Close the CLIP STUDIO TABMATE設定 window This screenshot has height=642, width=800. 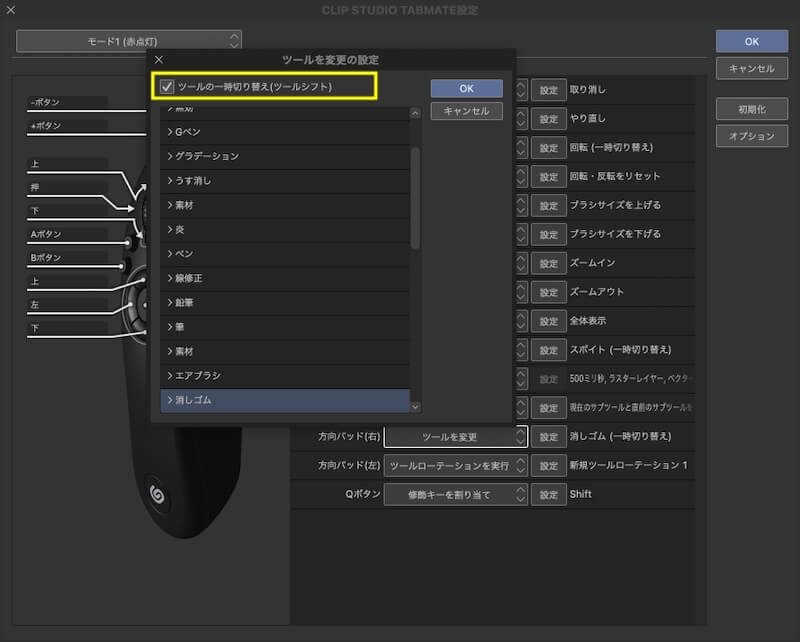(11, 10)
